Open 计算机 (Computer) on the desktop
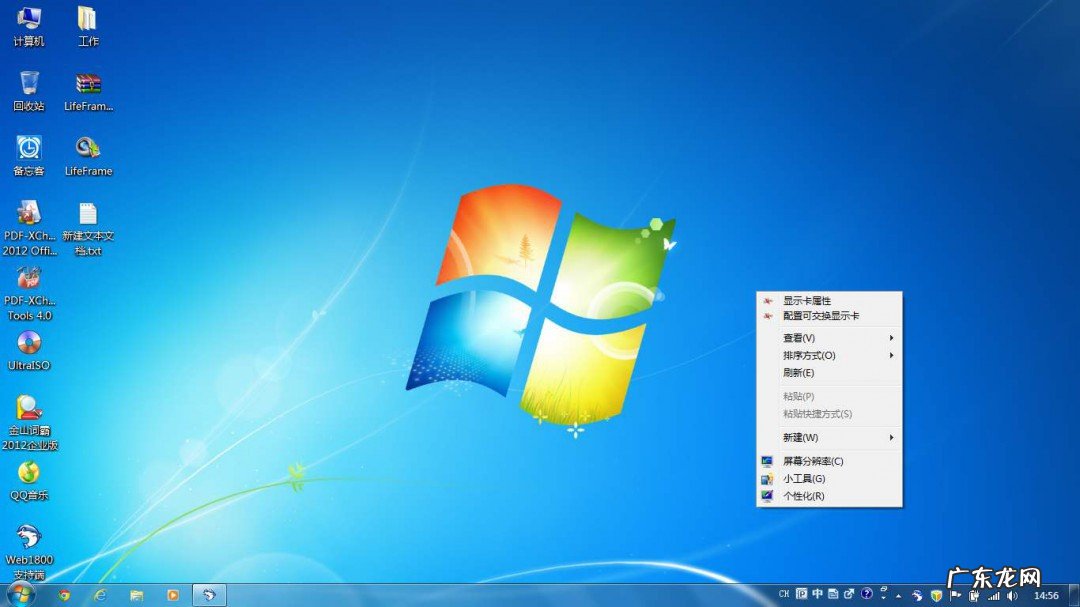 click(x=27, y=25)
